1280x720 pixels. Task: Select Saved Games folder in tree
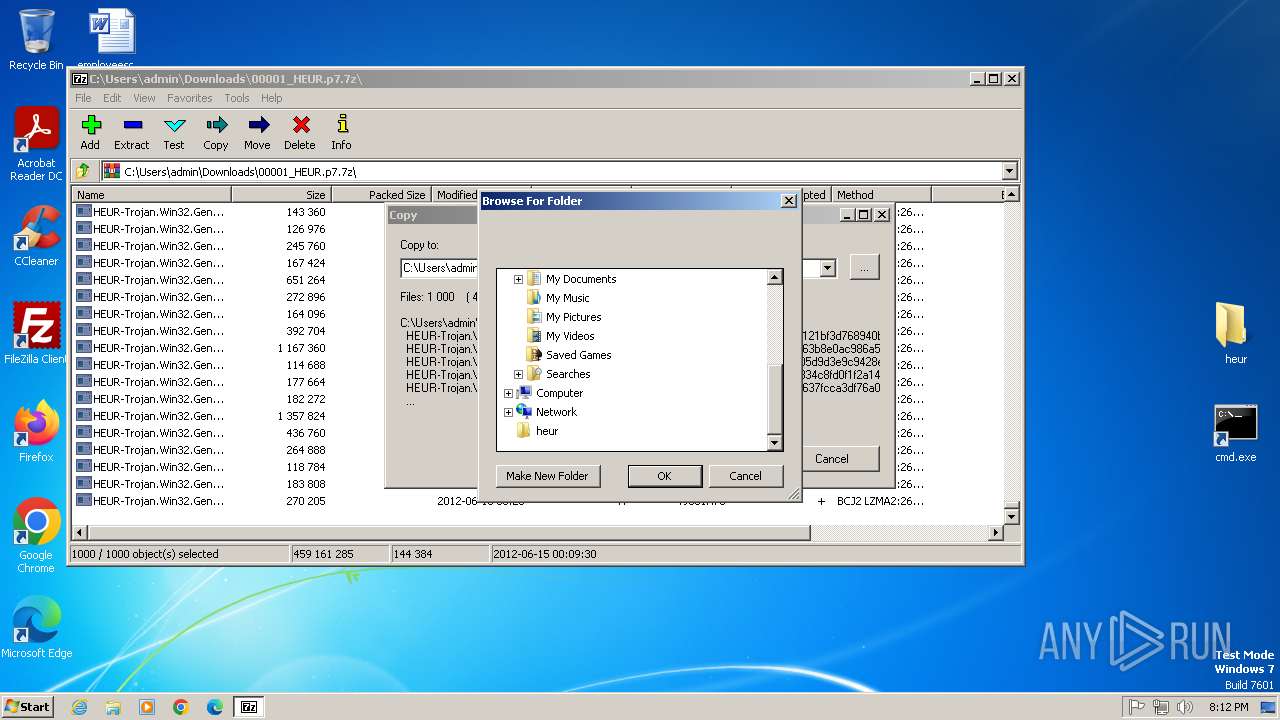click(x=578, y=355)
